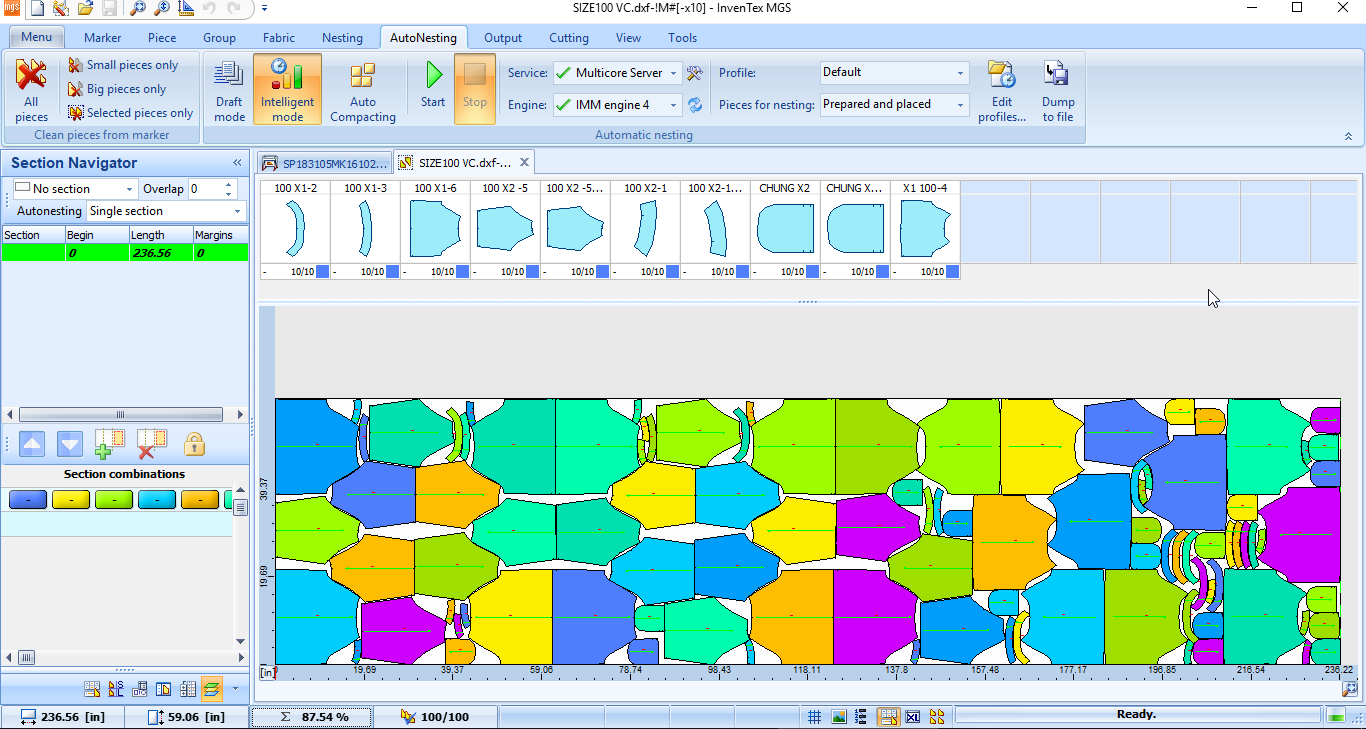Switch to Fabric ribbon tab

pos(279,38)
